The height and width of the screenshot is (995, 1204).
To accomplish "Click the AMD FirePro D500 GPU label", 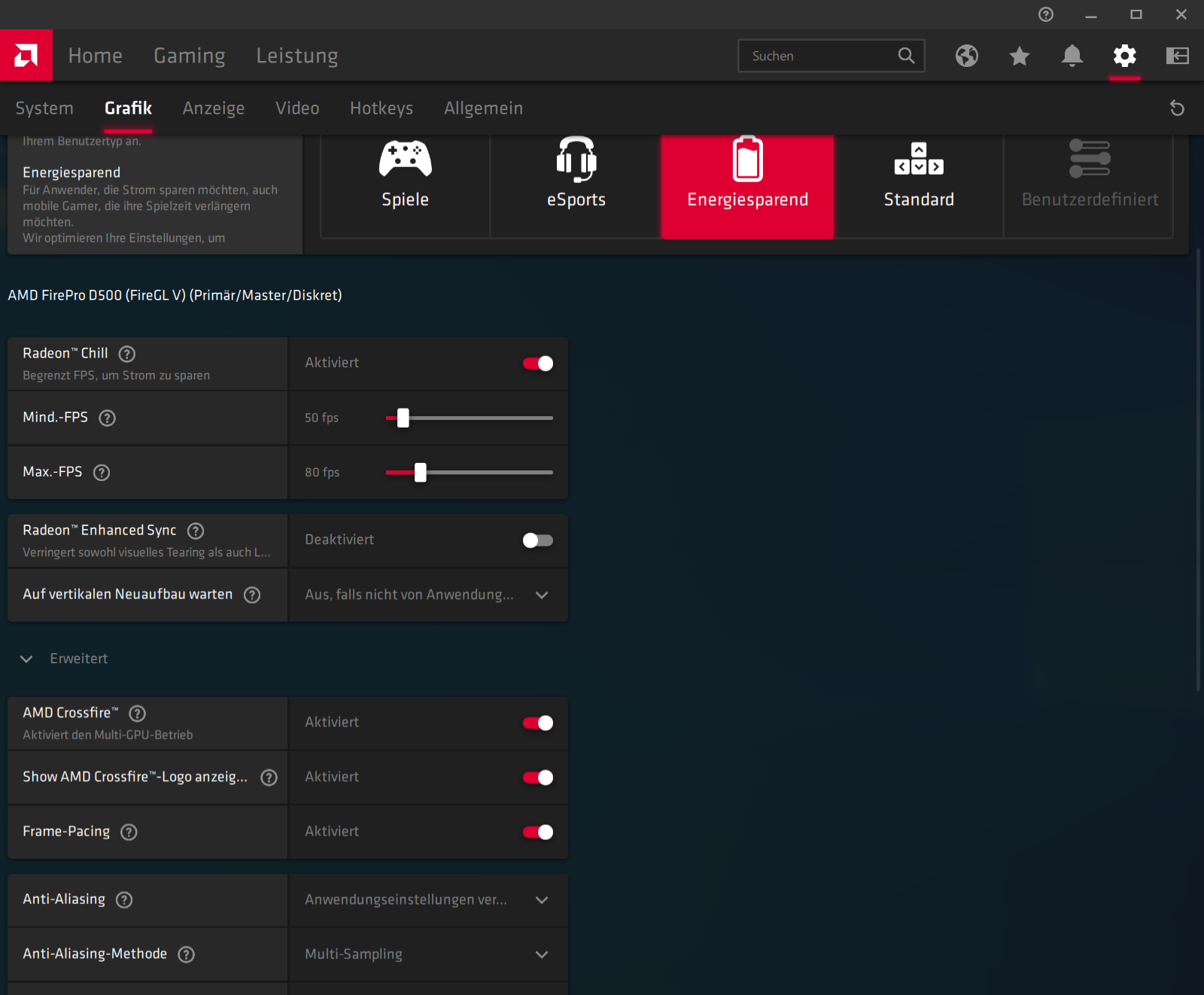I will [x=175, y=295].
